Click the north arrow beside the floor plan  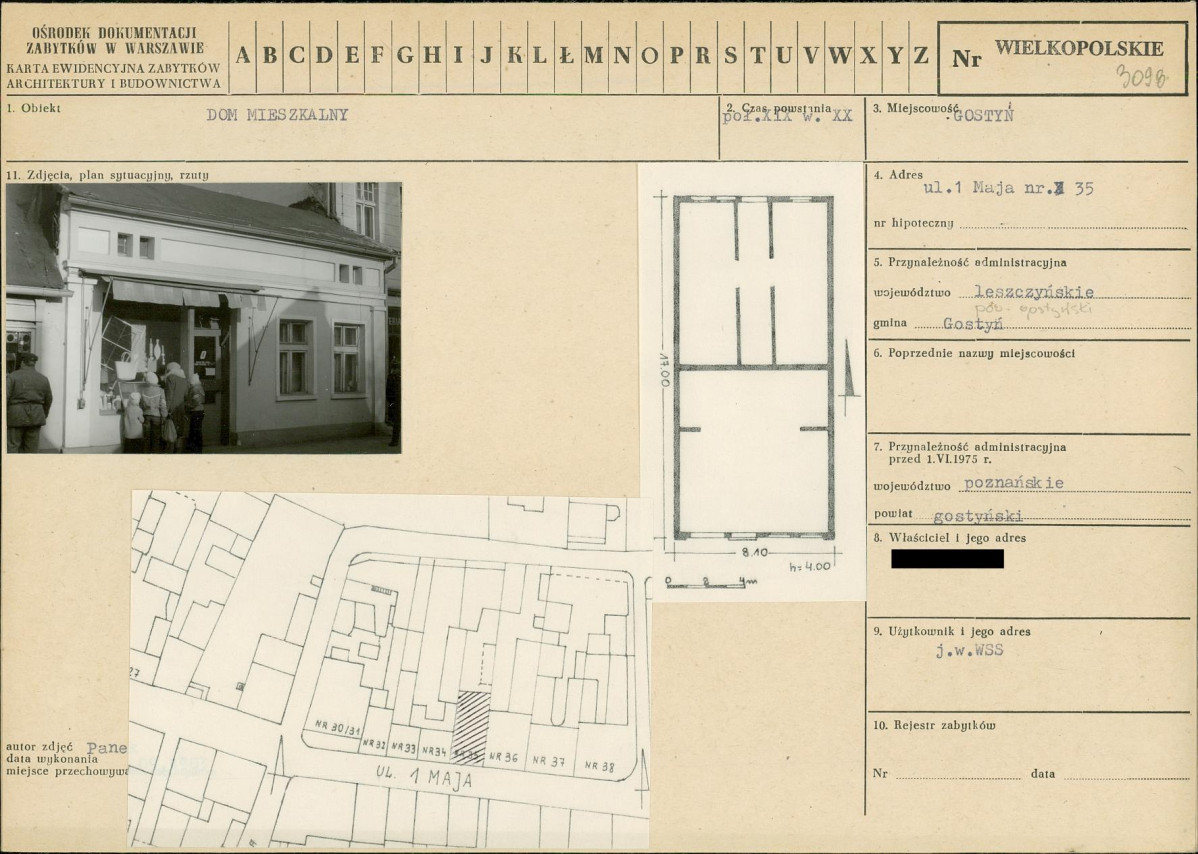(x=848, y=369)
